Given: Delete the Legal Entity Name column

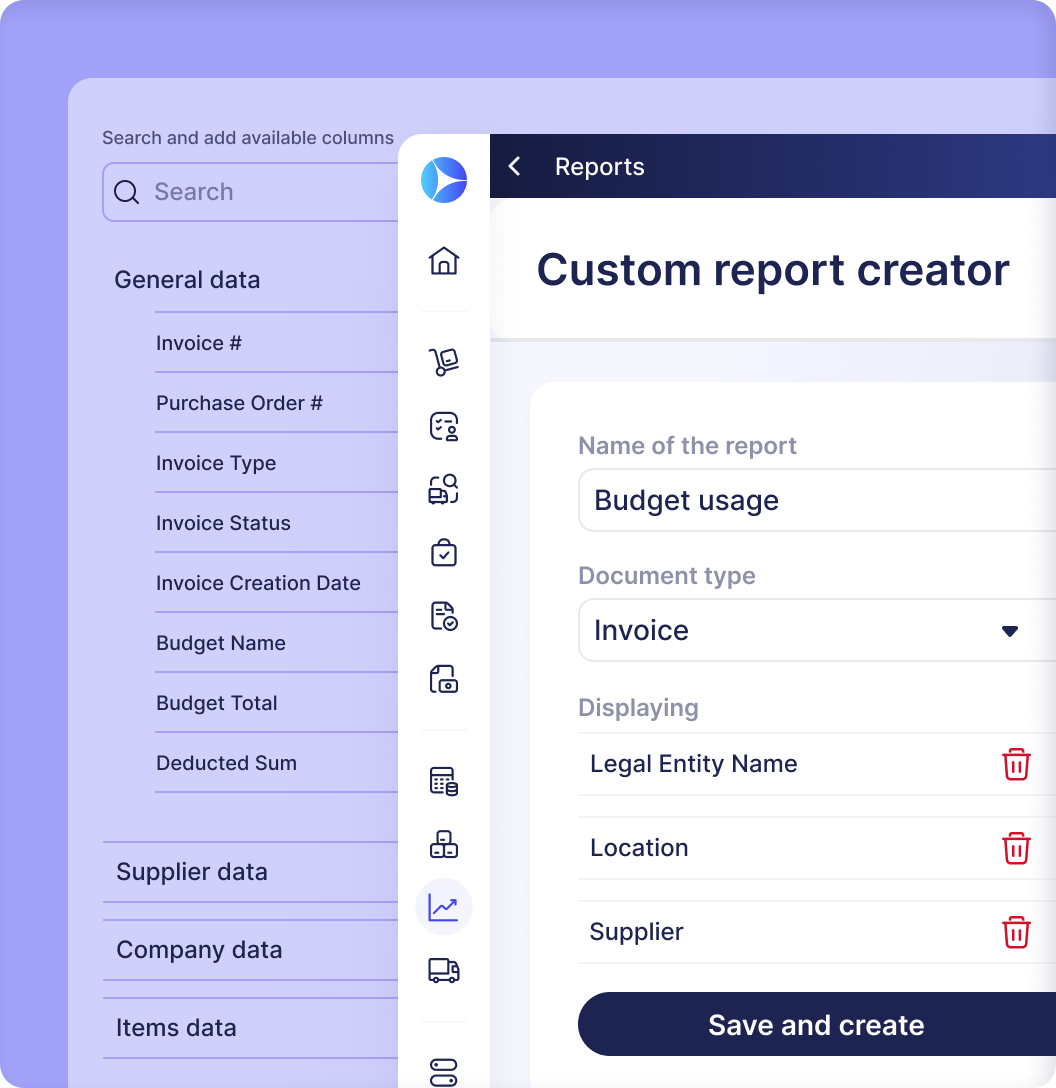Looking at the screenshot, I should 1016,765.
